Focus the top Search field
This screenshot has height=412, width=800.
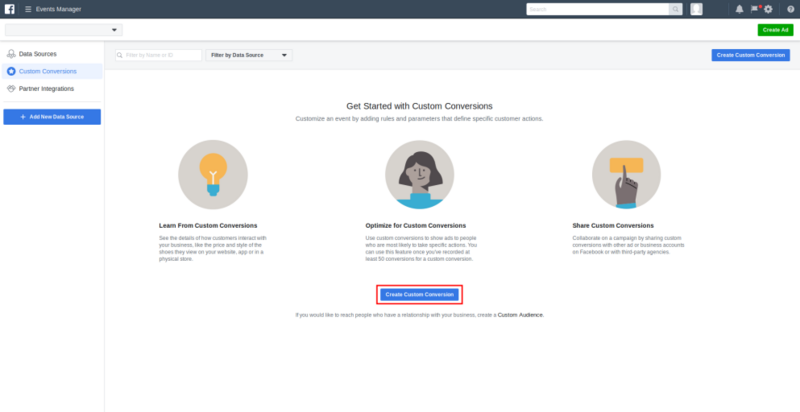[598, 9]
